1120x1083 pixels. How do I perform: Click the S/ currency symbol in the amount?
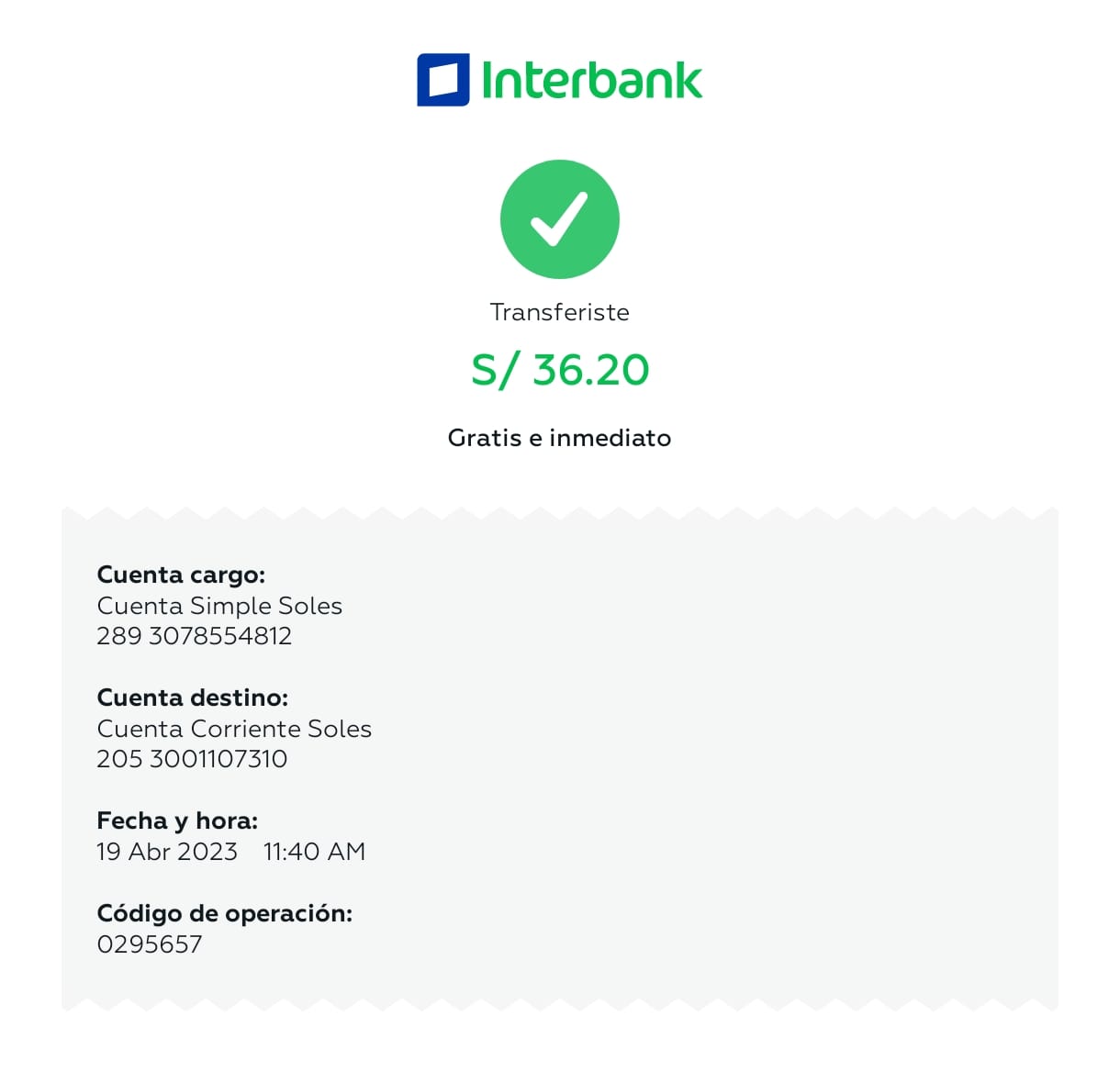[x=494, y=370]
